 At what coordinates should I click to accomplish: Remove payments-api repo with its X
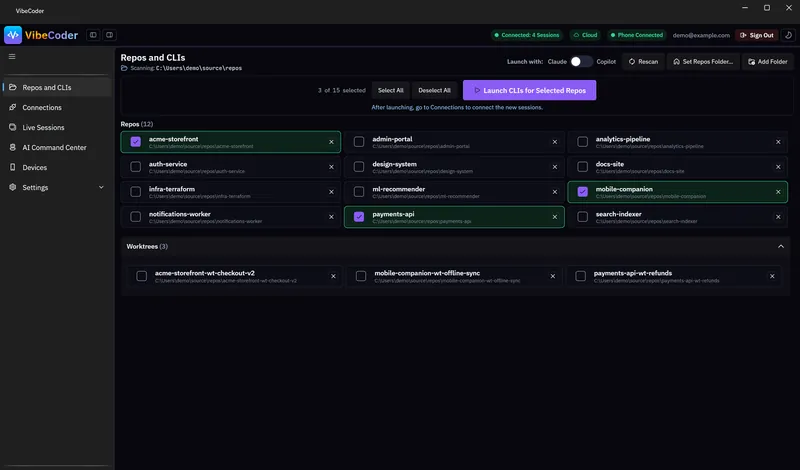(555, 217)
